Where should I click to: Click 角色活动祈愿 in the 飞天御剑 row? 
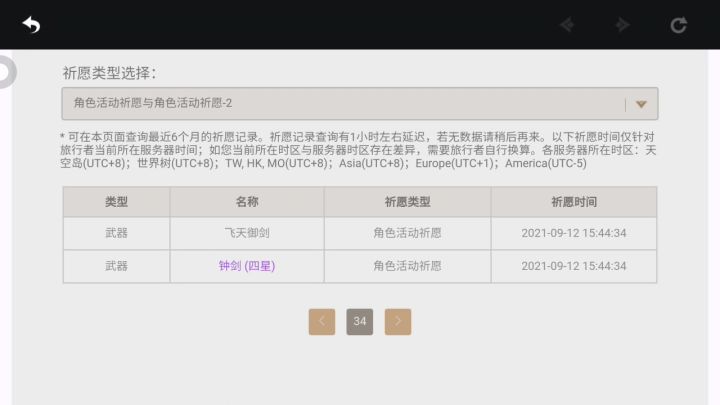click(x=407, y=233)
